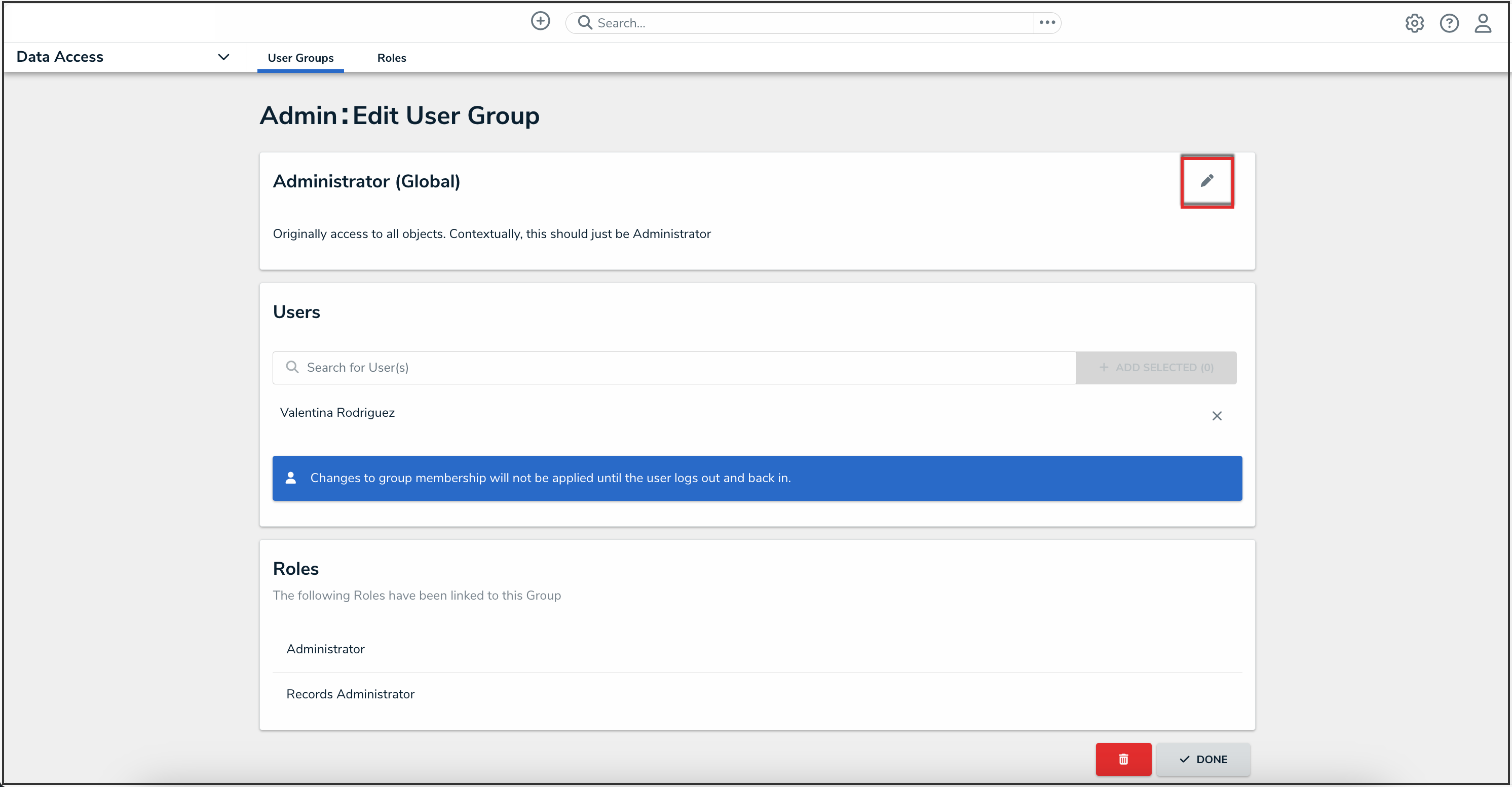Click the blue group membership notice banner
This screenshot has width=1512, height=787.
(757, 478)
